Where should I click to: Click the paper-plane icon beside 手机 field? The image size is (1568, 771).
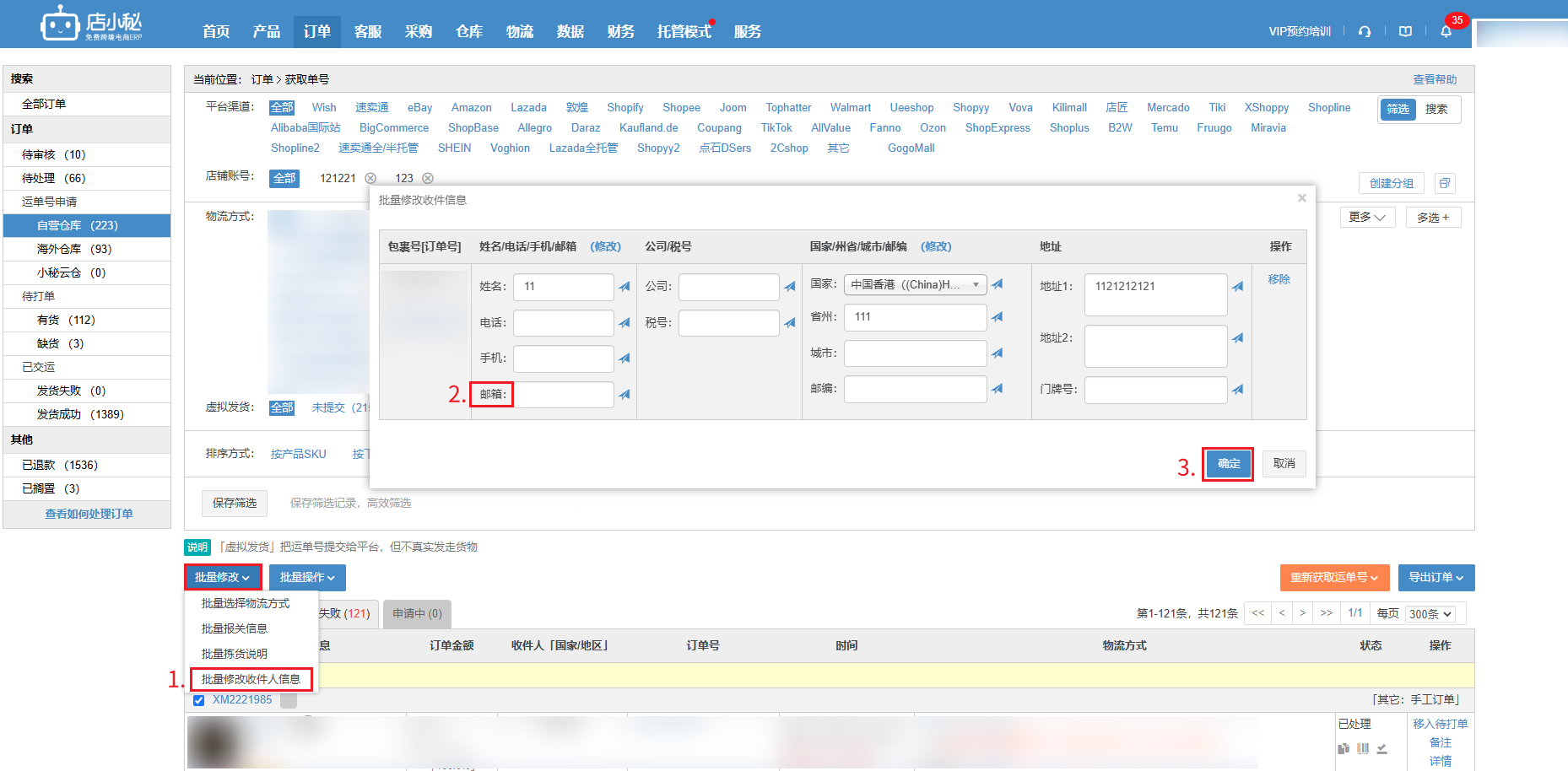[x=624, y=359]
